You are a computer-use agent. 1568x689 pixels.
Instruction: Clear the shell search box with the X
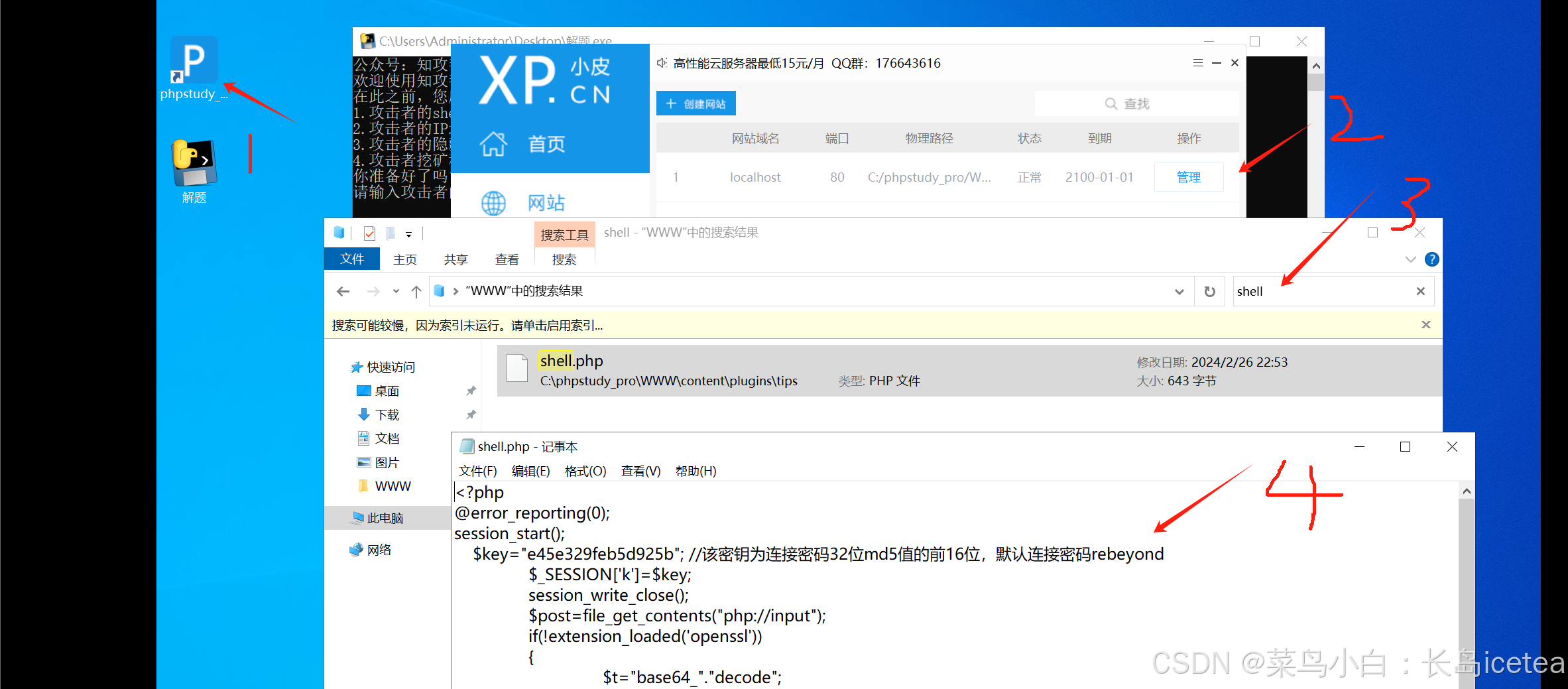pos(1420,290)
